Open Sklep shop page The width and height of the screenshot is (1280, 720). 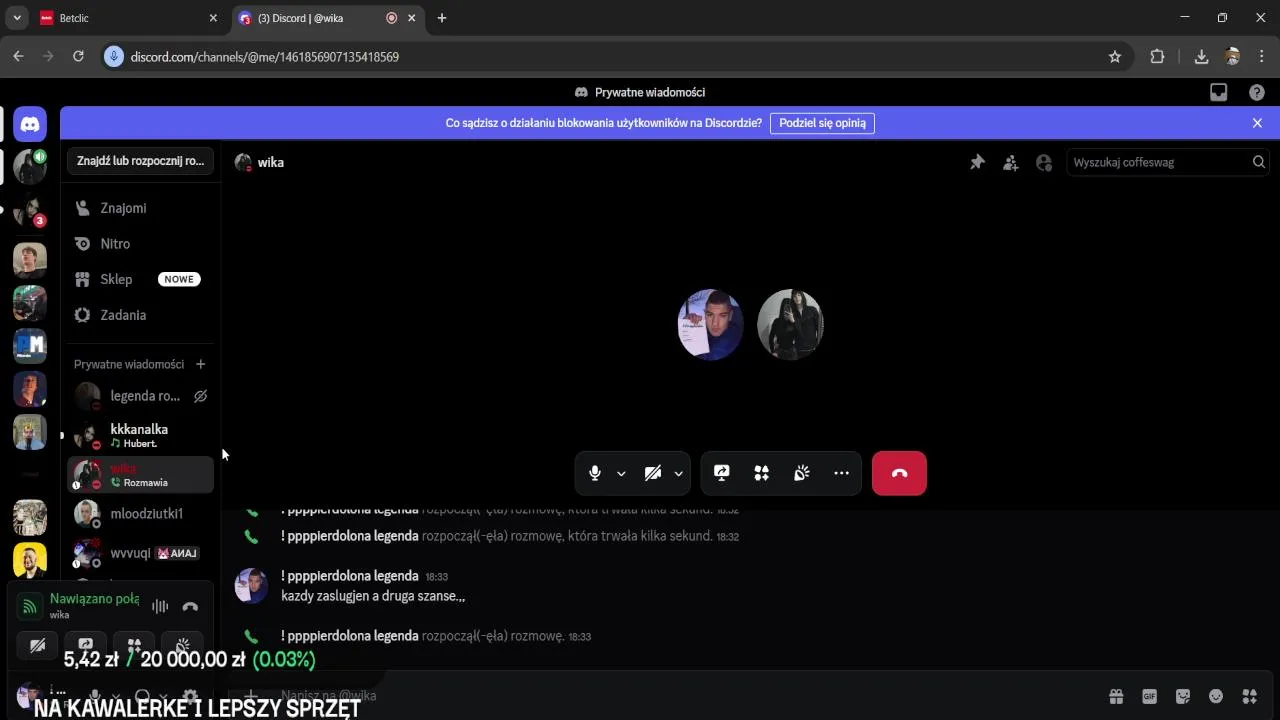pos(140,279)
